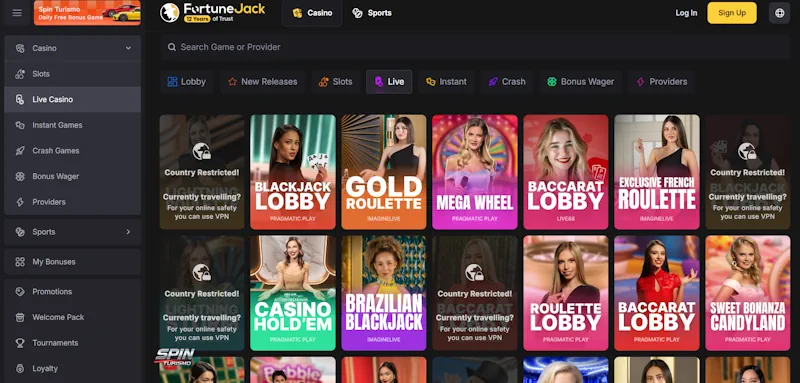Switch to the Lobby tab
Viewport: 800px width, 383px height.
tap(186, 82)
